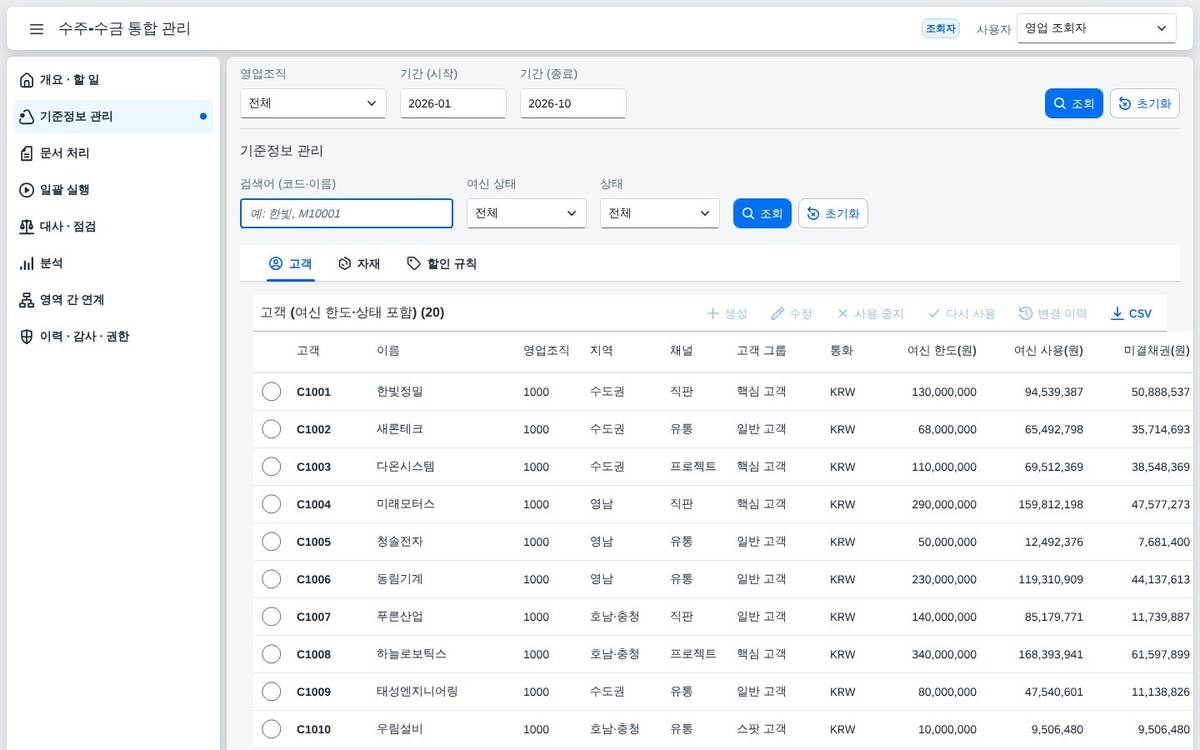Click the 사용 중지 toolbar action

pyautogui.click(x=870, y=313)
